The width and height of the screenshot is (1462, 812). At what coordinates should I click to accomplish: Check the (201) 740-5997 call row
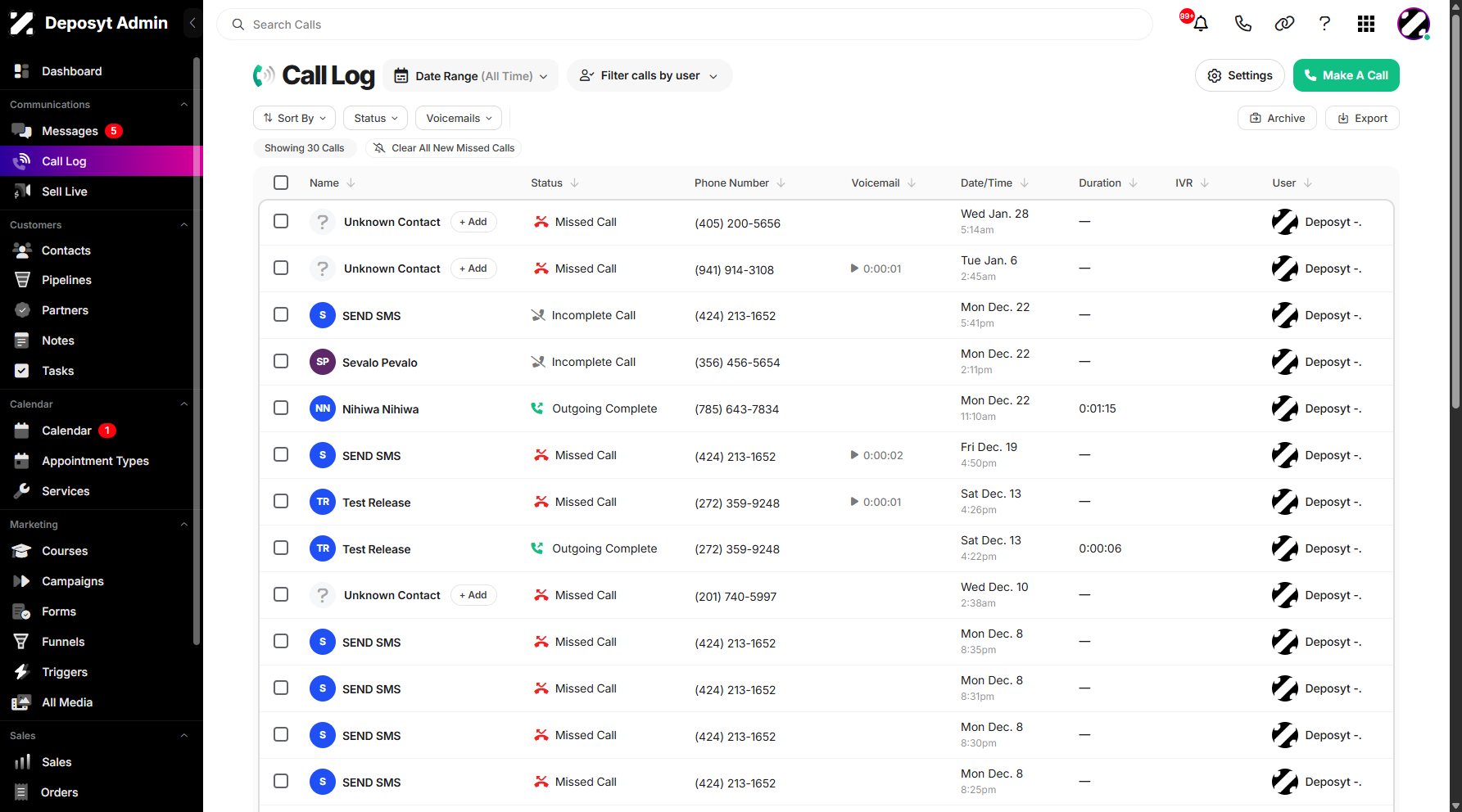tap(281, 594)
